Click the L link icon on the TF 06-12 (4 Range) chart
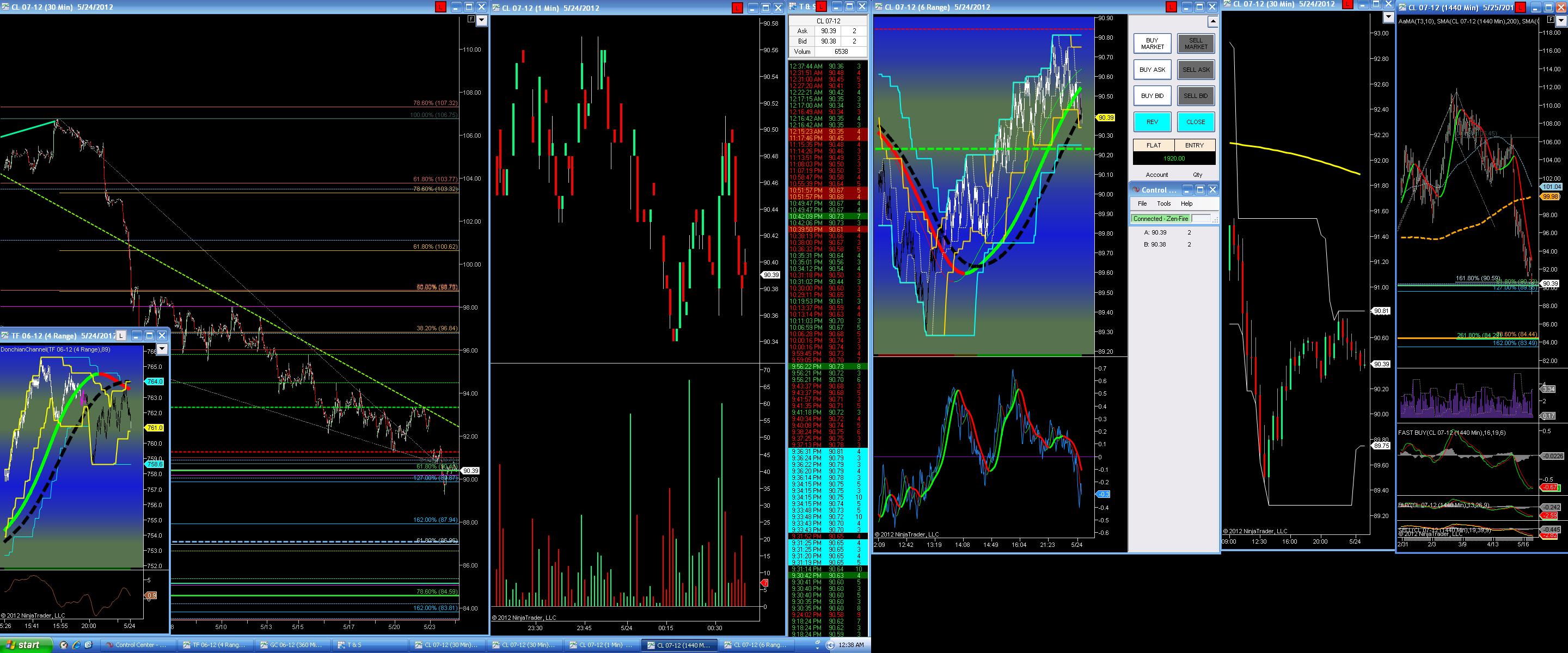Viewport: 1568px width, 653px height. coord(121,335)
